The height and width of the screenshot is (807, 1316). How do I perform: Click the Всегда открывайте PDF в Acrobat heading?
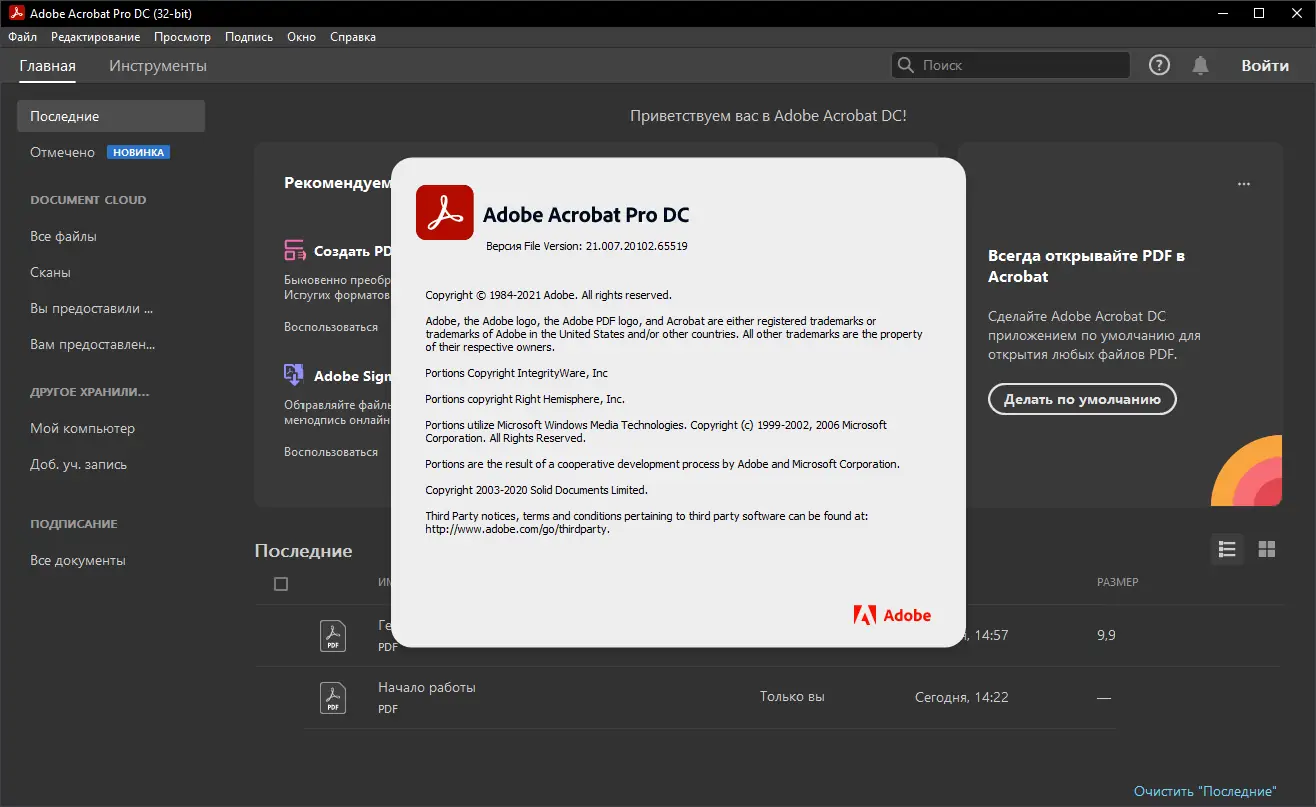click(x=1086, y=266)
